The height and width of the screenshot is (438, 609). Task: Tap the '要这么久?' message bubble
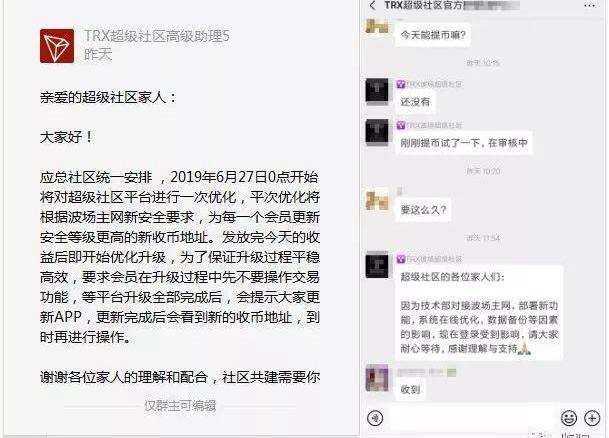[423, 210]
